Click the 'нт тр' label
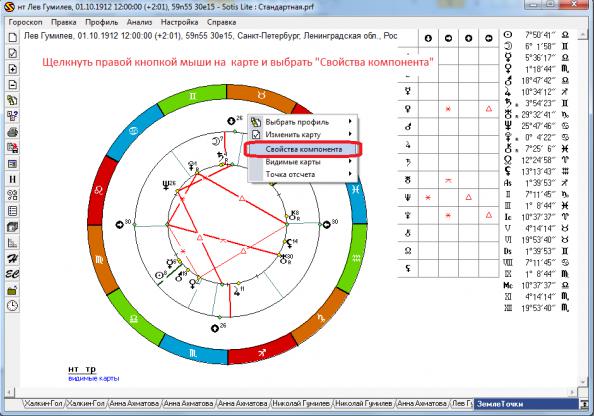Screen dimensions: 594x416 click(82, 369)
